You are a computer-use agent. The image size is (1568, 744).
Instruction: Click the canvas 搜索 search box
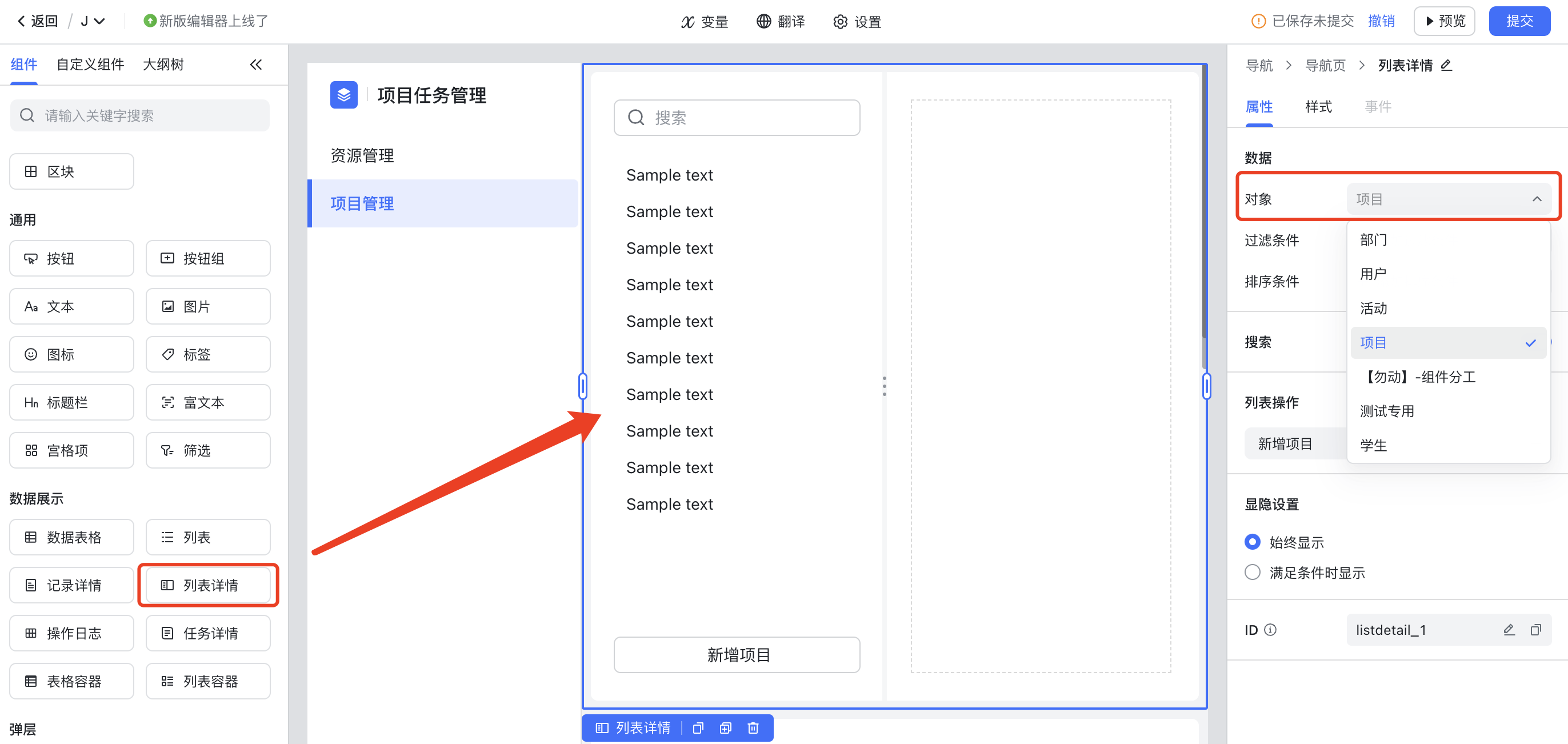pos(737,118)
